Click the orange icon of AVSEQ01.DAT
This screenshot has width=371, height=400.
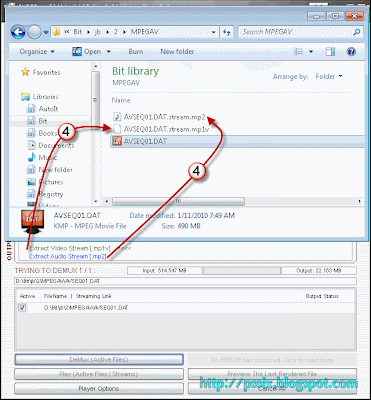click(x=117, y=141)
